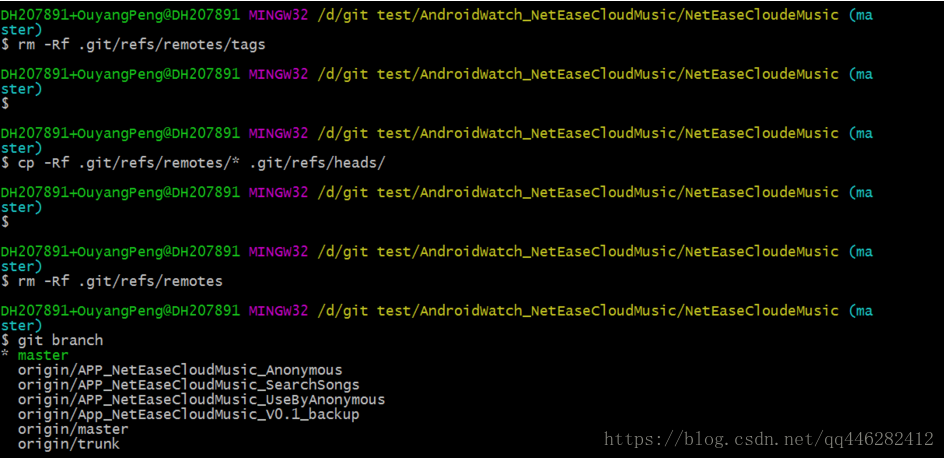This screenshot has width=946, height=459.
Task: Click the empty prompt after the cp command
Action: [x=6, y=222]
